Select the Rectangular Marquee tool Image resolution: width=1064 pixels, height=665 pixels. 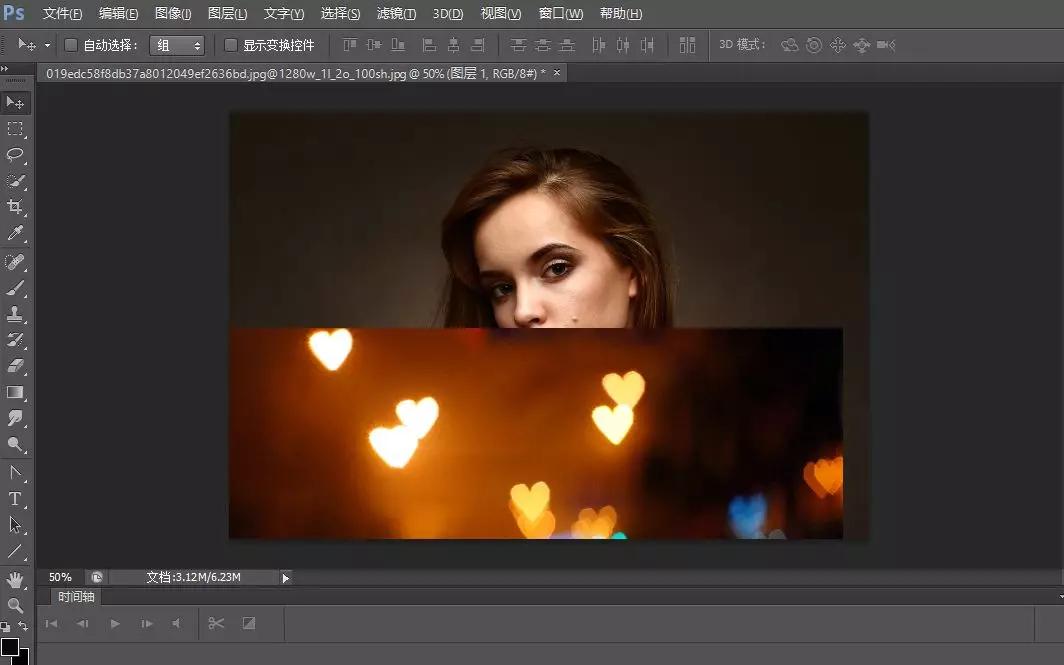point(15,129)
